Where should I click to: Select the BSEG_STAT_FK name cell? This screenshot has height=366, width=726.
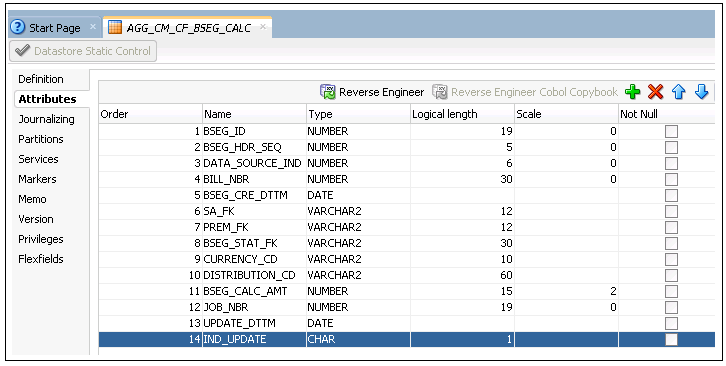pos(254,243)
